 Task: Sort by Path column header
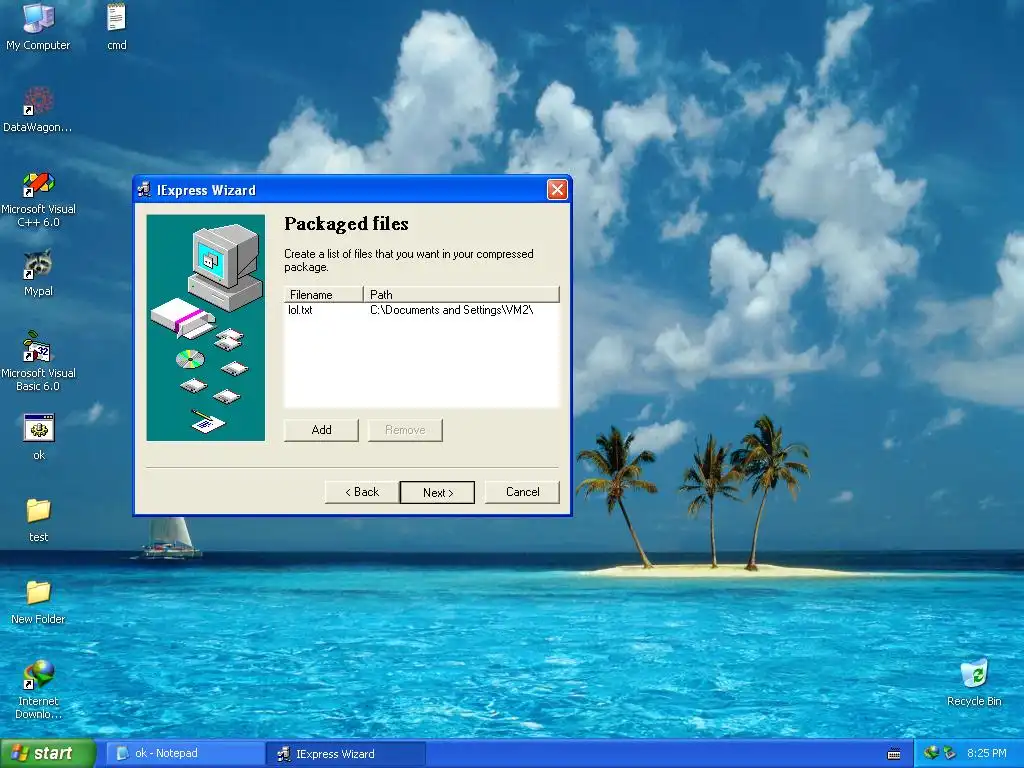coord(462,295)
